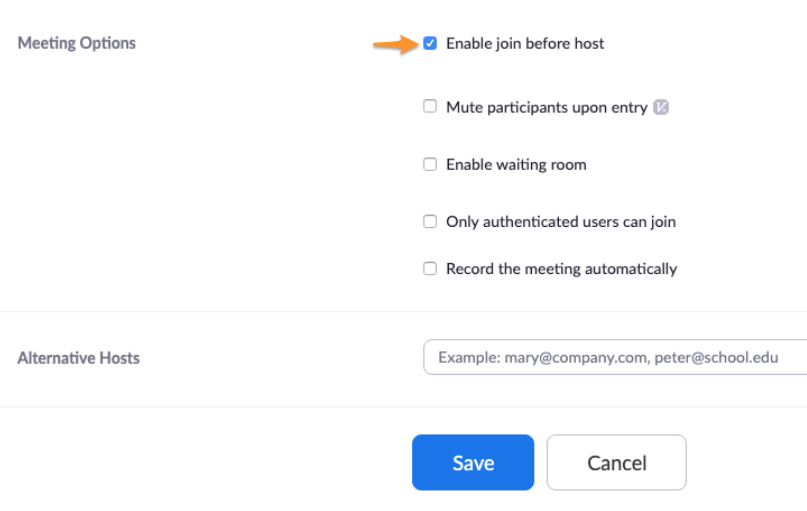Tick the Mute participants upon entry checkbox

pos(430,107)
